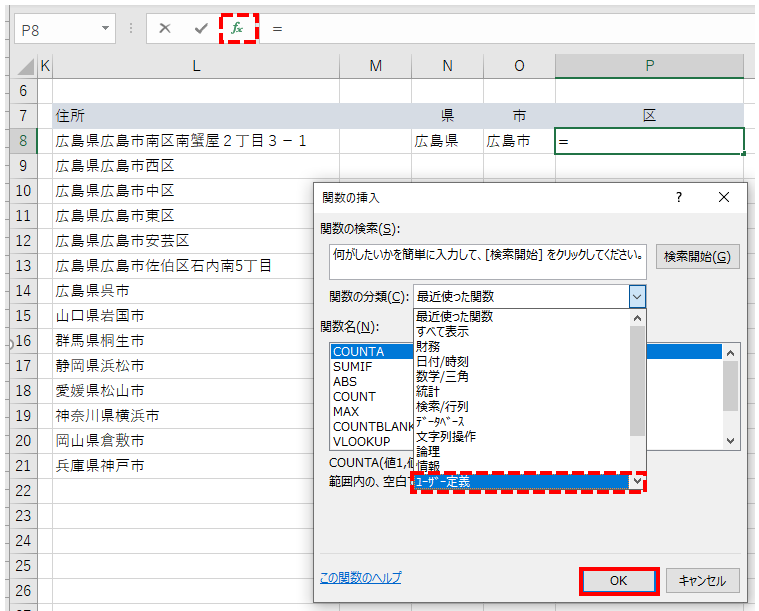Screen dimensions: 759x611
Task: Select column L header
Action: (x=196, y=66)
